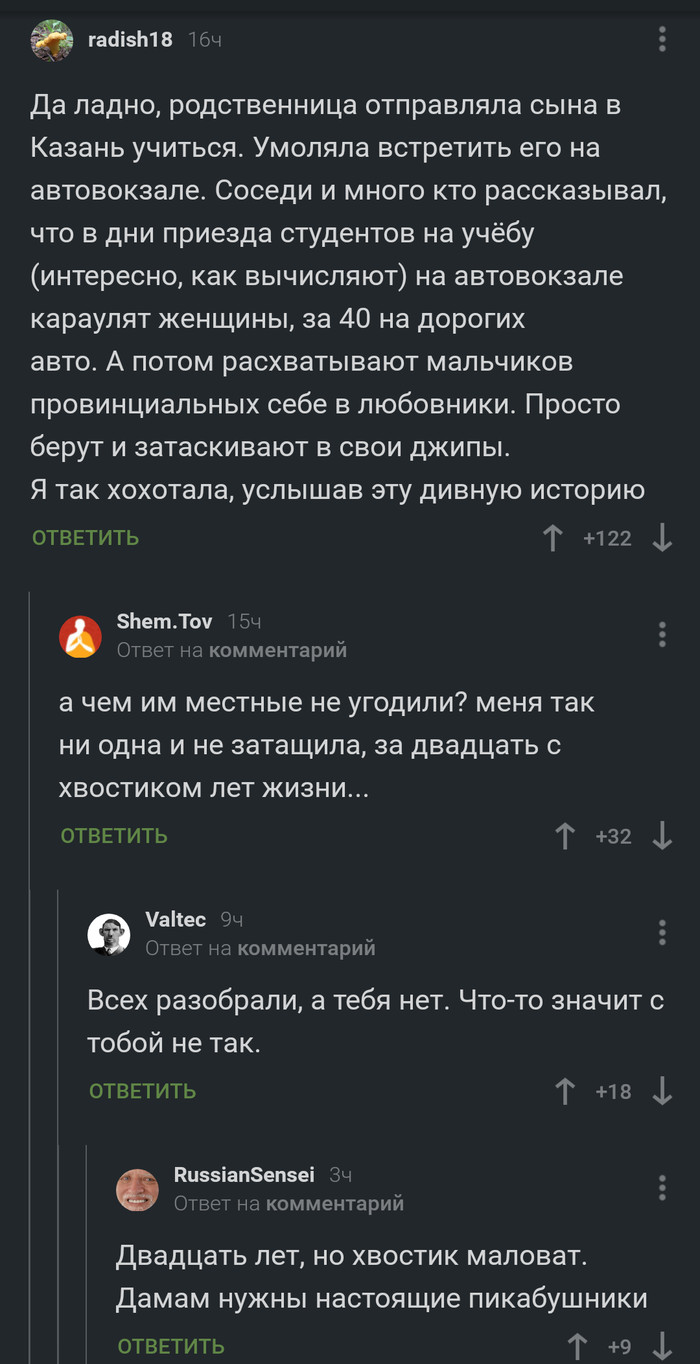Click the down arrow next to +122

click(661, 537)
